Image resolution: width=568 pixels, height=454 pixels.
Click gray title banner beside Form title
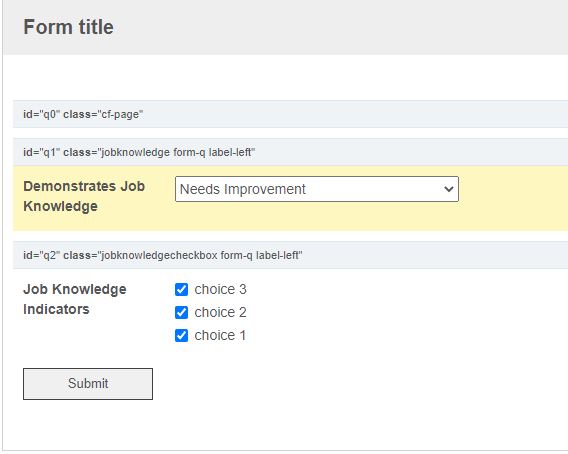pyautogui.click(x=341, y=27)
